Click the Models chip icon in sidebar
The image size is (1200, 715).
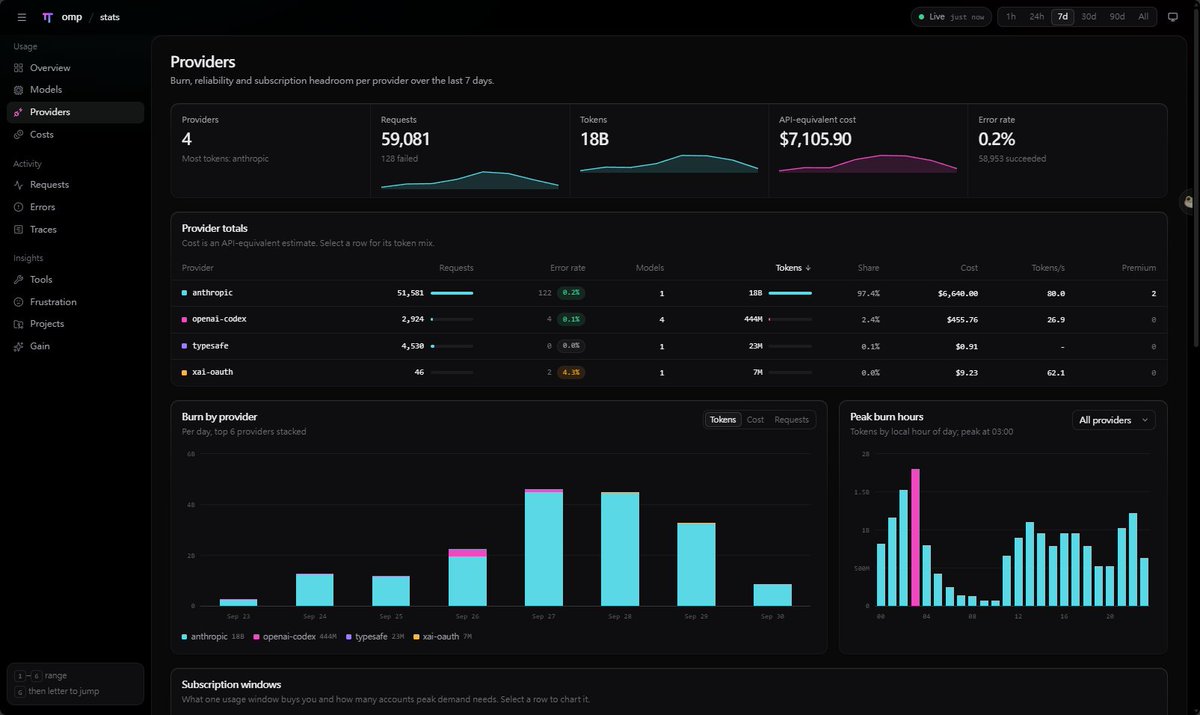19,90
